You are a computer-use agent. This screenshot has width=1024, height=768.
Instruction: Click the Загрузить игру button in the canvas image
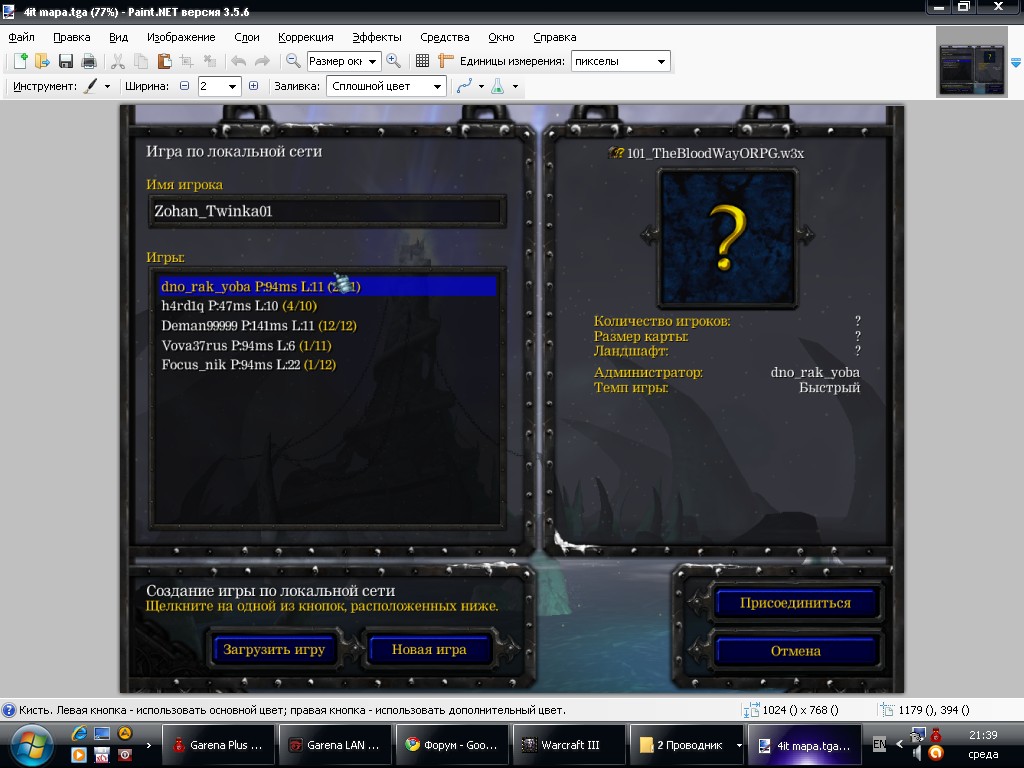pyautogui.click(x=274, y=649)
